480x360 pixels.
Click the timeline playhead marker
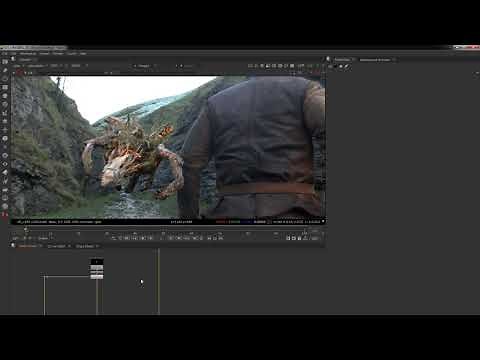pyautogui.click(x=26, y=229)
